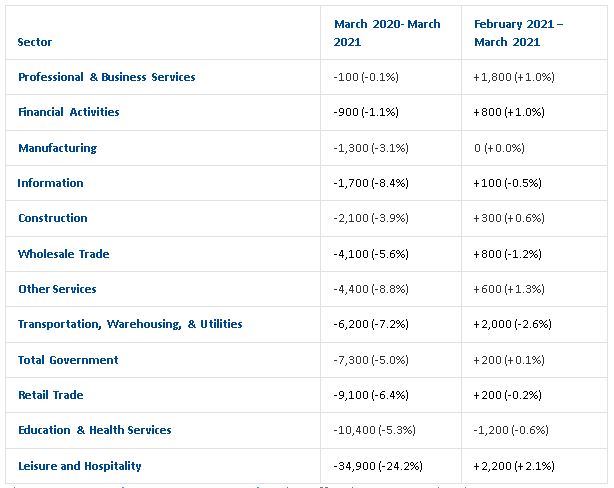Click the Leisure and Hospitality sector label

click(x=79, y=466)
